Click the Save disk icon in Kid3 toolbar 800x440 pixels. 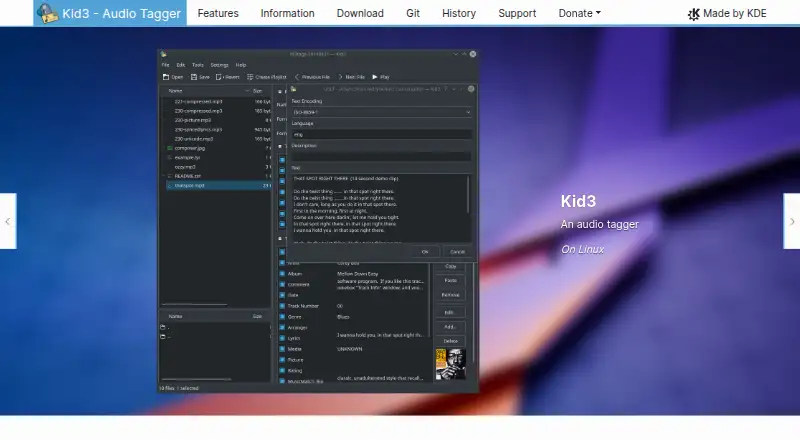coord(194,77)
